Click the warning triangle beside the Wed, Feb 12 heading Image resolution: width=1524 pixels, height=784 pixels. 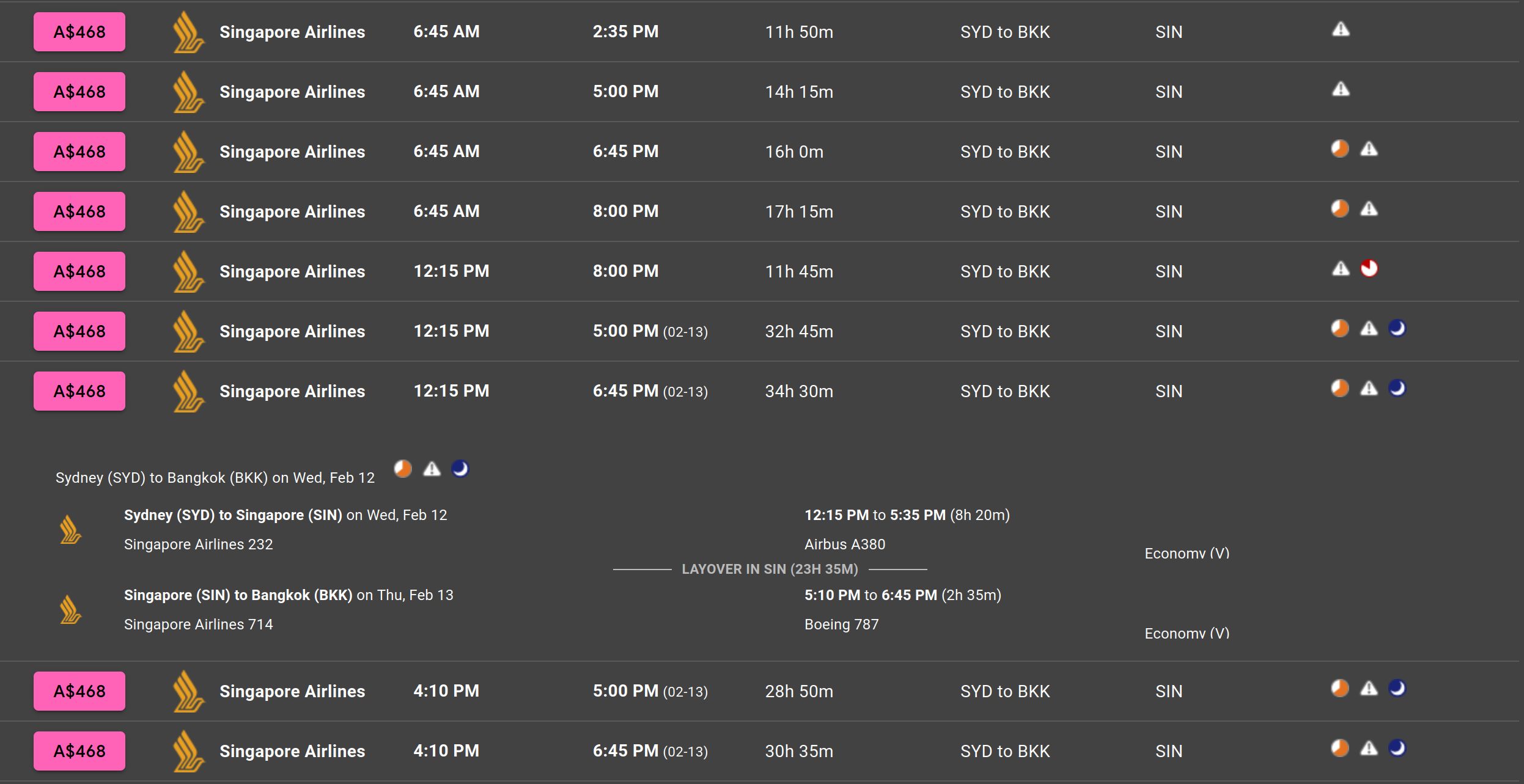432,469
